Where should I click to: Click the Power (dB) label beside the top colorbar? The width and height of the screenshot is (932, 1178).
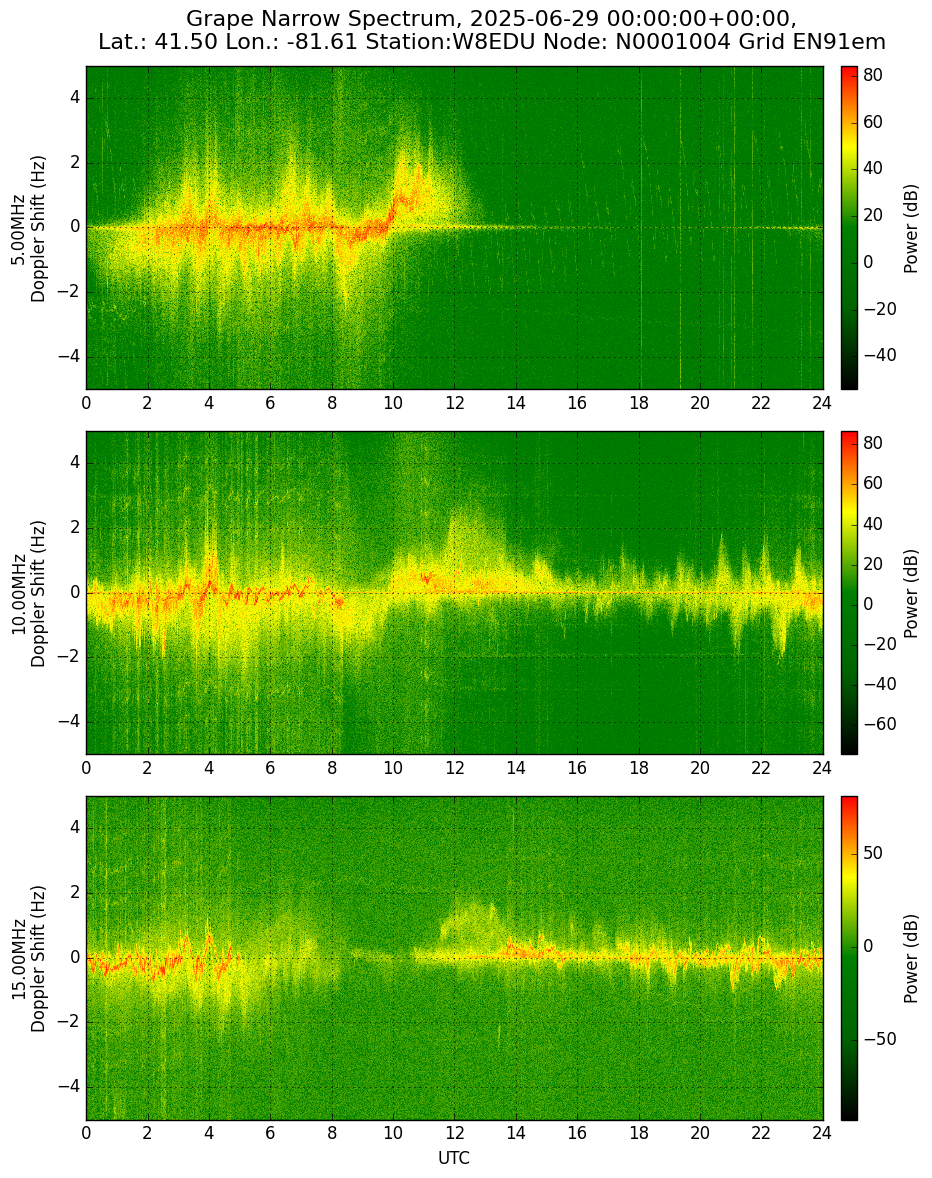910,228
